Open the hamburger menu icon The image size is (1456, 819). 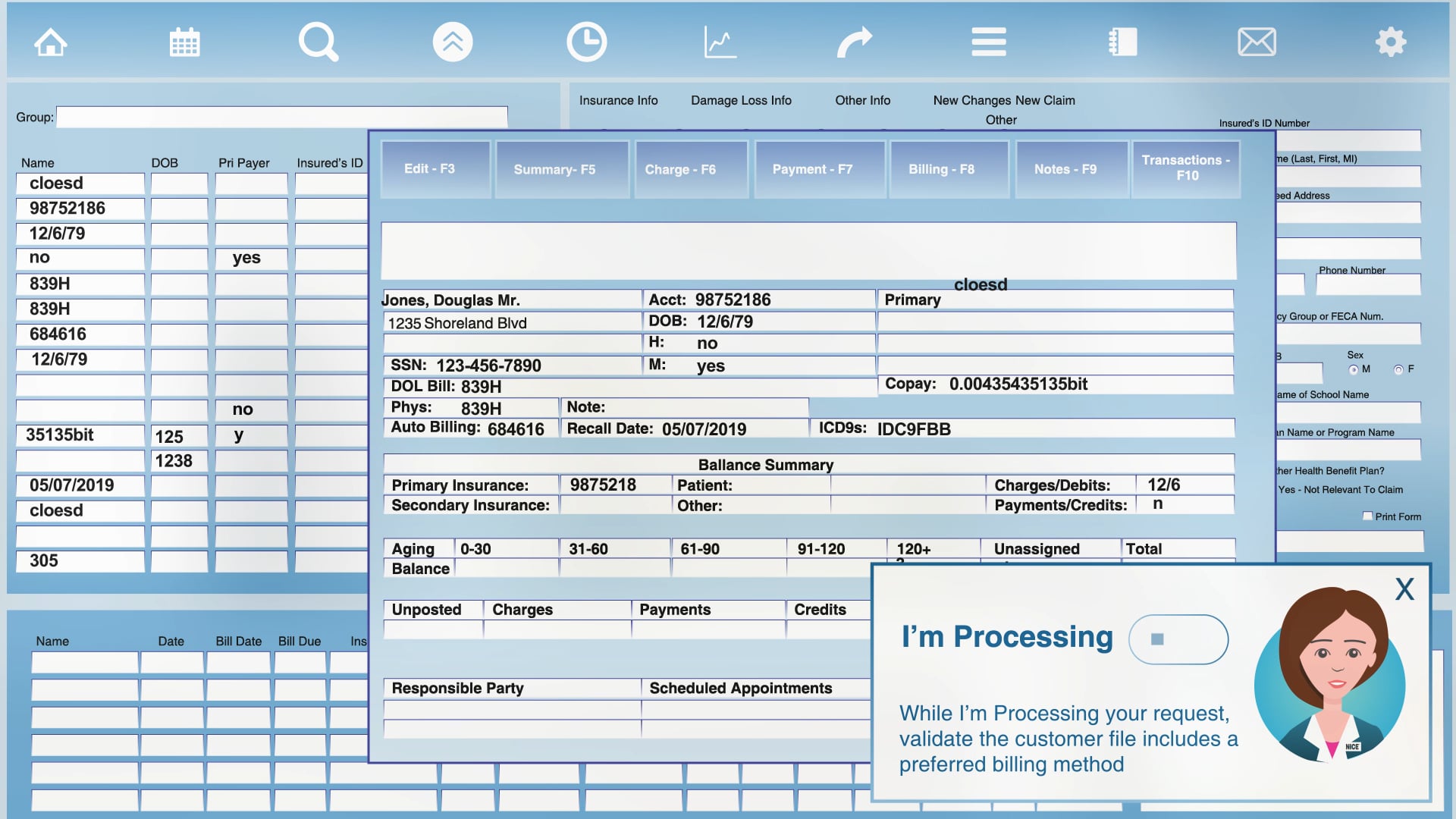989,42
